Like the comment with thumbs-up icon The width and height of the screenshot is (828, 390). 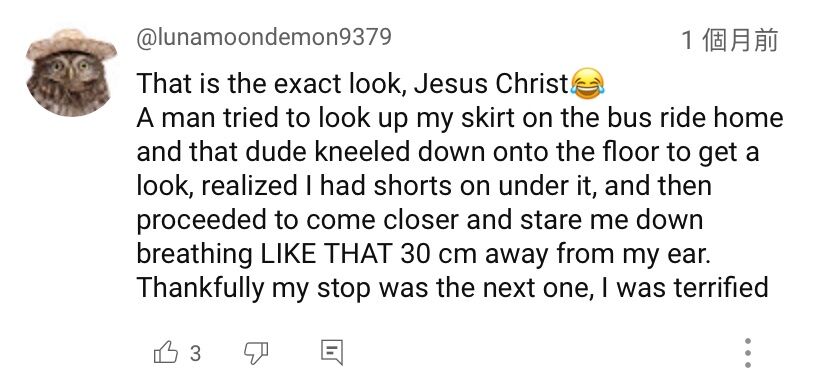point(165,352)
